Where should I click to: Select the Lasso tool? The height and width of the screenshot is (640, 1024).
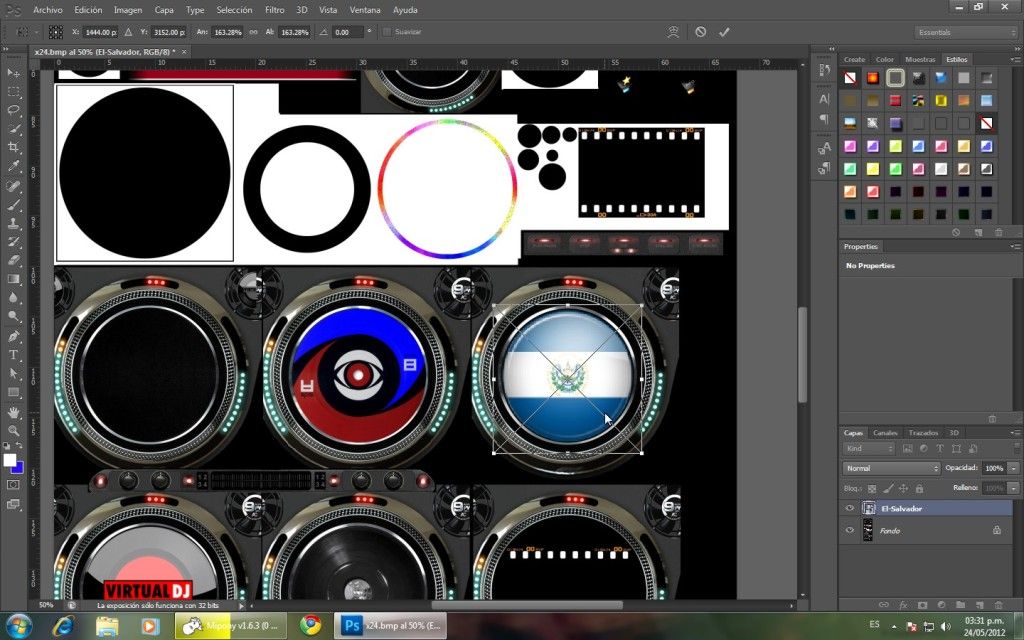tap(13, 110)
